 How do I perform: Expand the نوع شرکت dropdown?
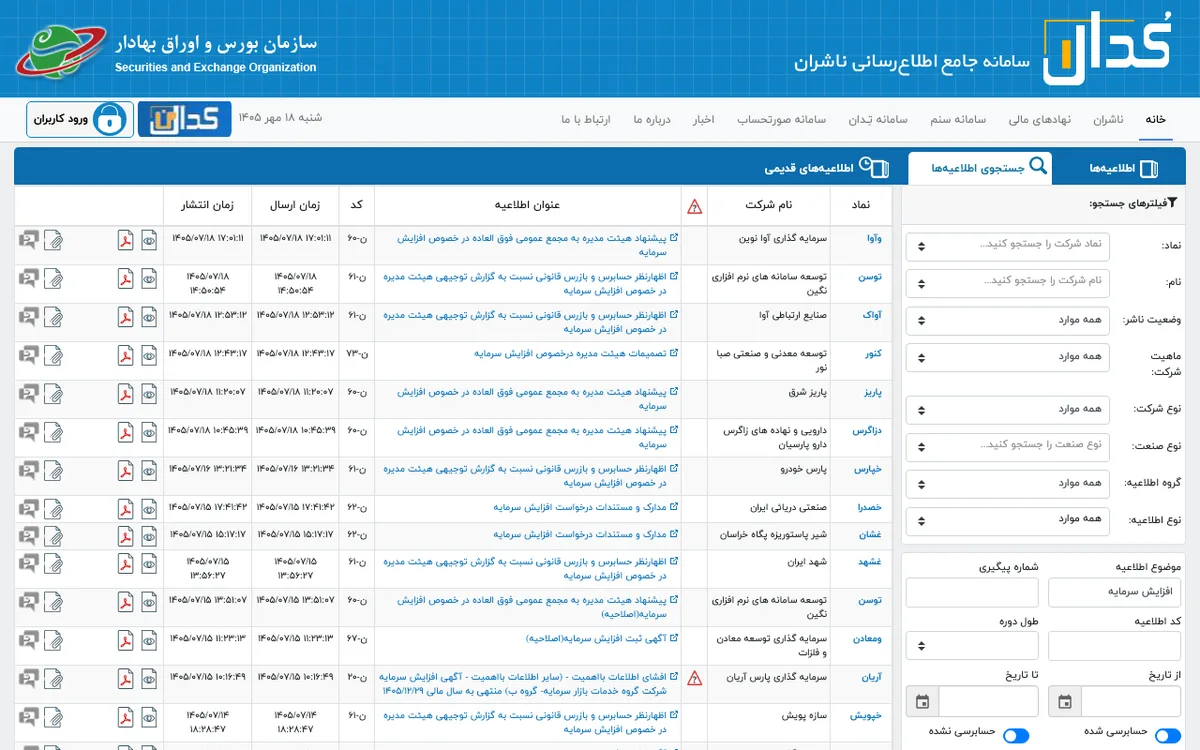tap(1008, 410)
